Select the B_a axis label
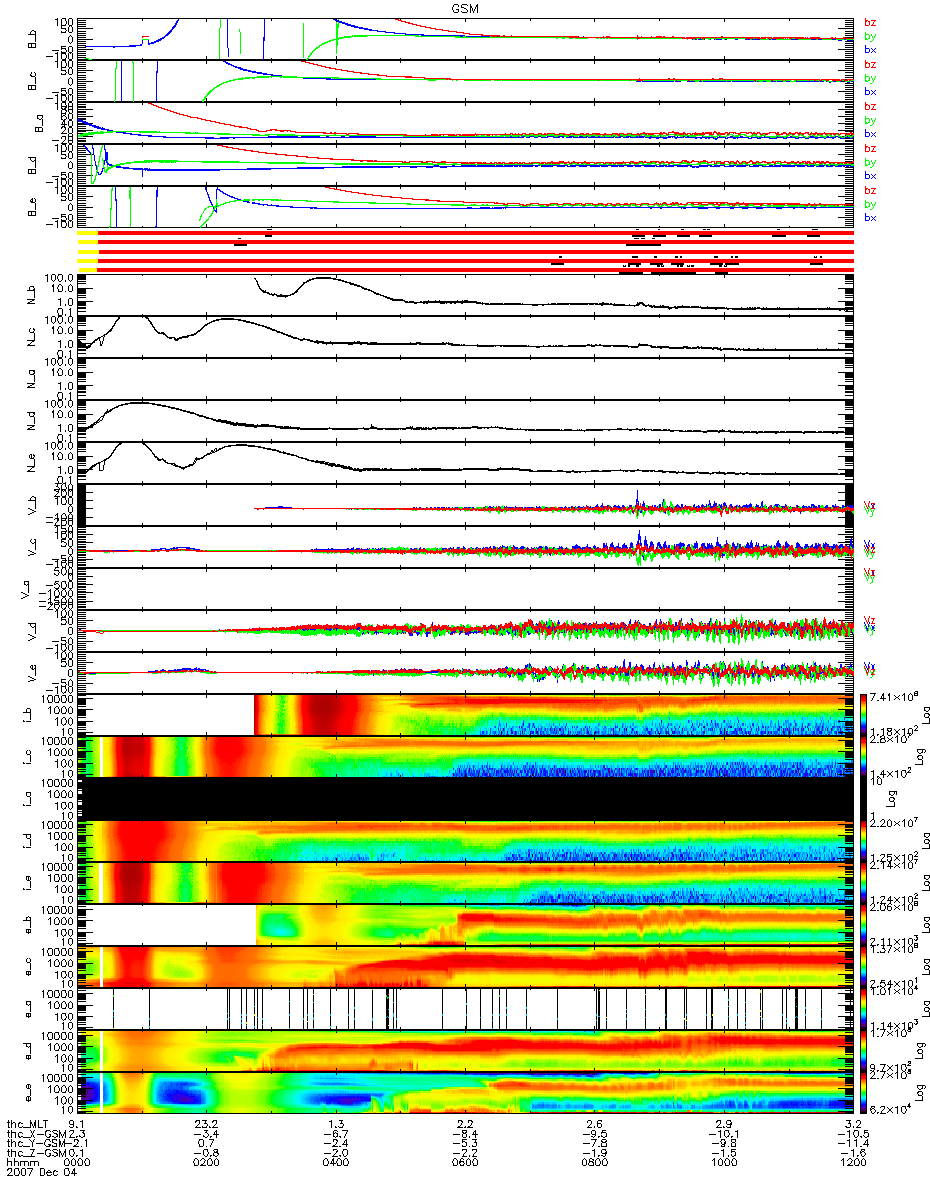 pyautogui.click(x=38, y=122)
